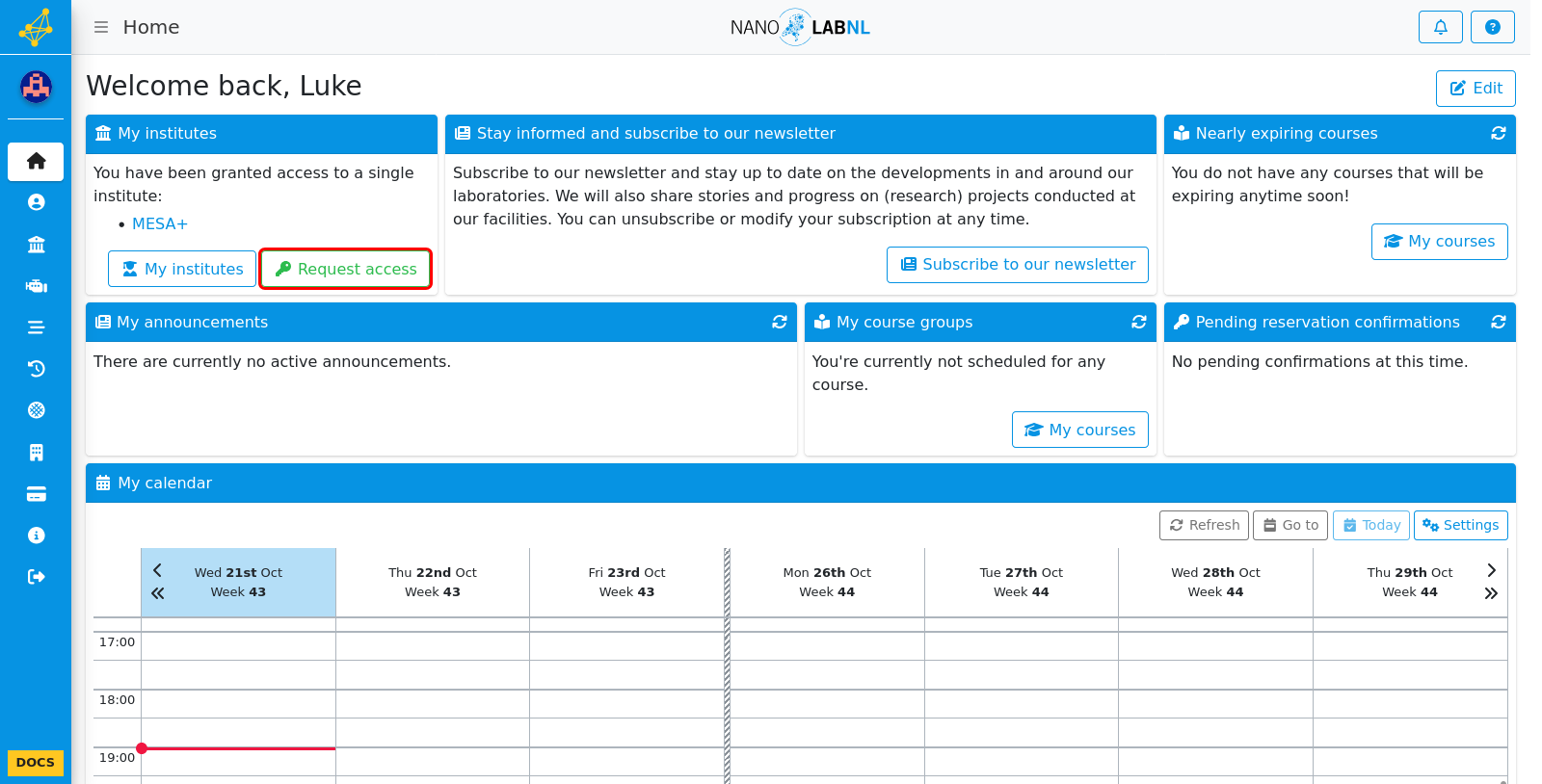Open the hamburger menu next to Home
The height and width of the screenshot is (784, 1542).
click(101, 27)
